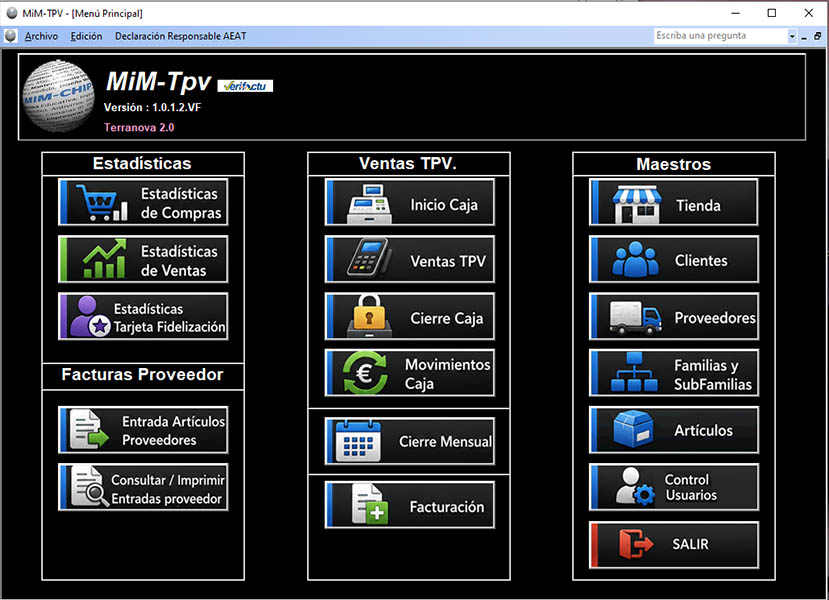Open the Archivo menu
Viewport: 829px width, 600px height.
41,36
